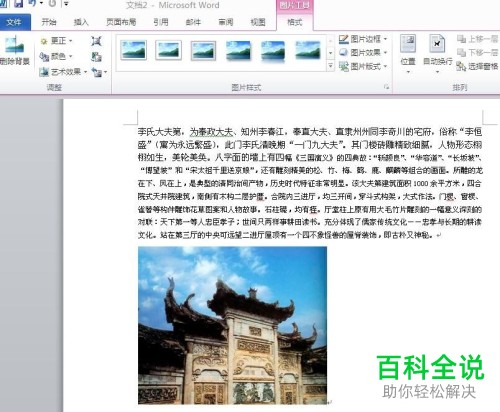500x412 pixels.
Task: Expand the Reset Picture dropdown arrow
Action: [105, 72]
